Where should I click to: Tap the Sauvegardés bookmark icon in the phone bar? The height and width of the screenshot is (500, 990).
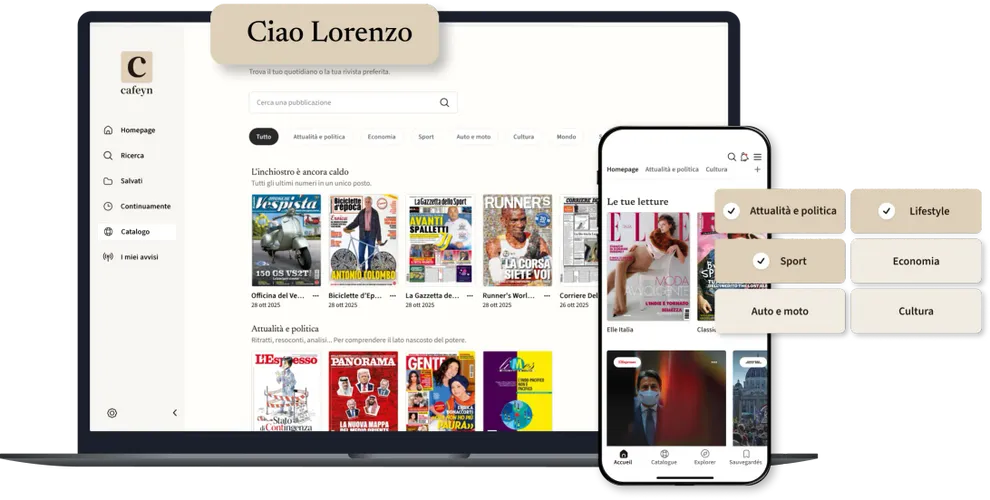tap(746, 454)
